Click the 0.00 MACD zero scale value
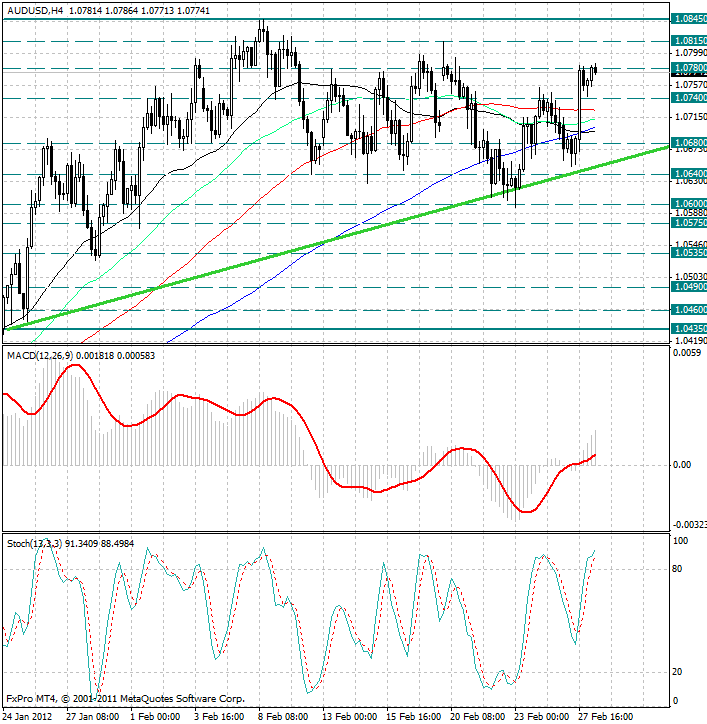Viewport: 707px width, 724px height. pos(683,465)
